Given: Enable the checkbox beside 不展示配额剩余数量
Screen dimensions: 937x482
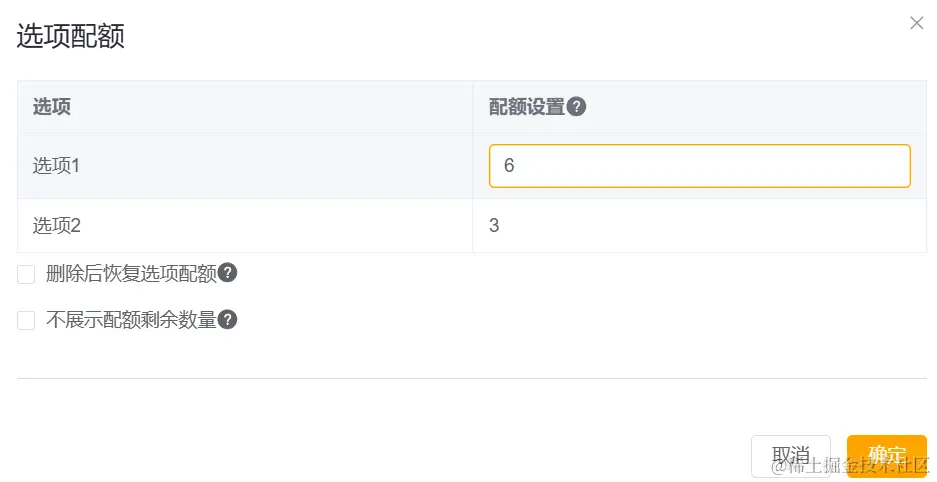Looking at the screenshot, I should 26,321.
